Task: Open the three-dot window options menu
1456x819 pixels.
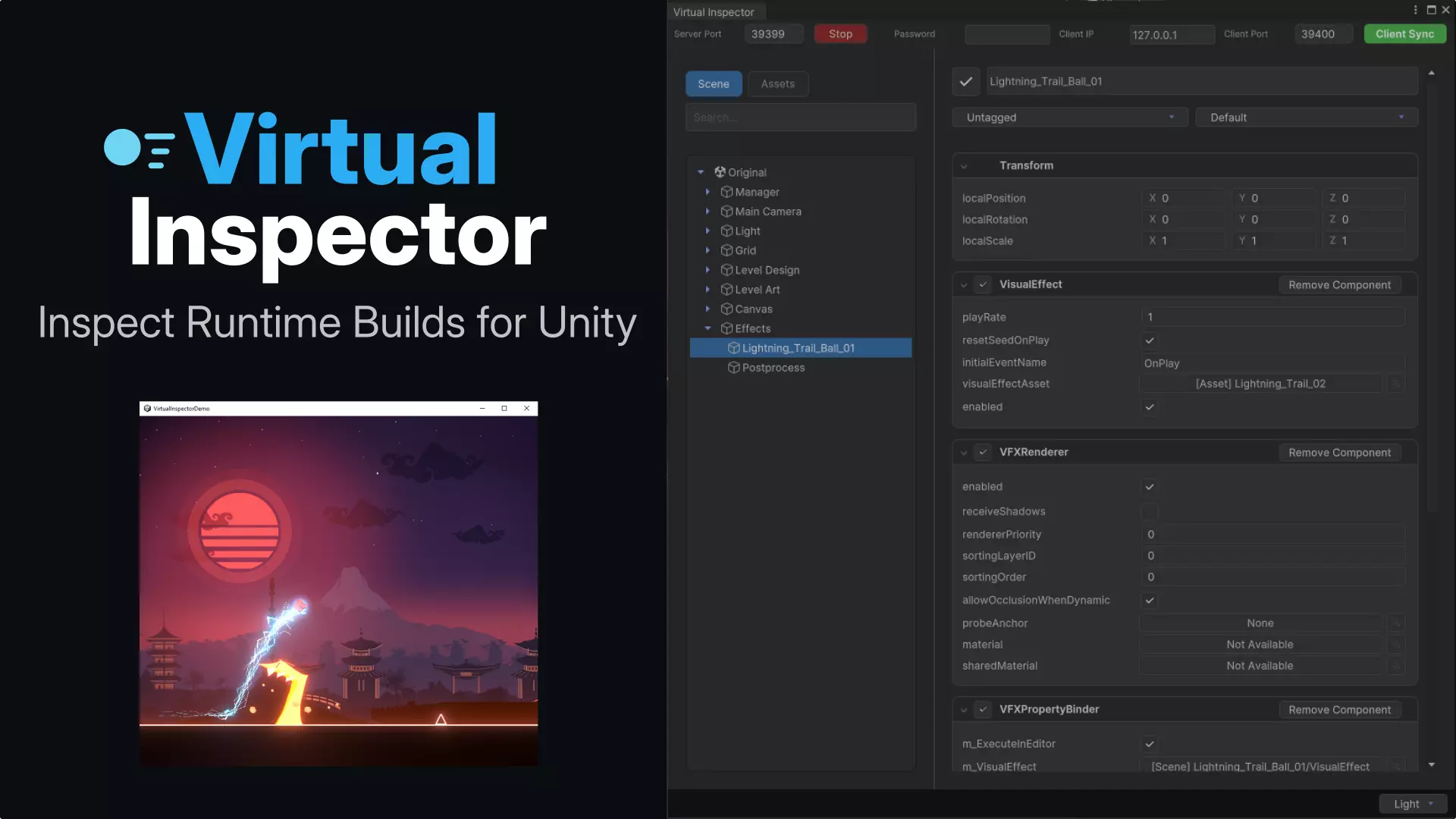Action: click(1415, 10)
